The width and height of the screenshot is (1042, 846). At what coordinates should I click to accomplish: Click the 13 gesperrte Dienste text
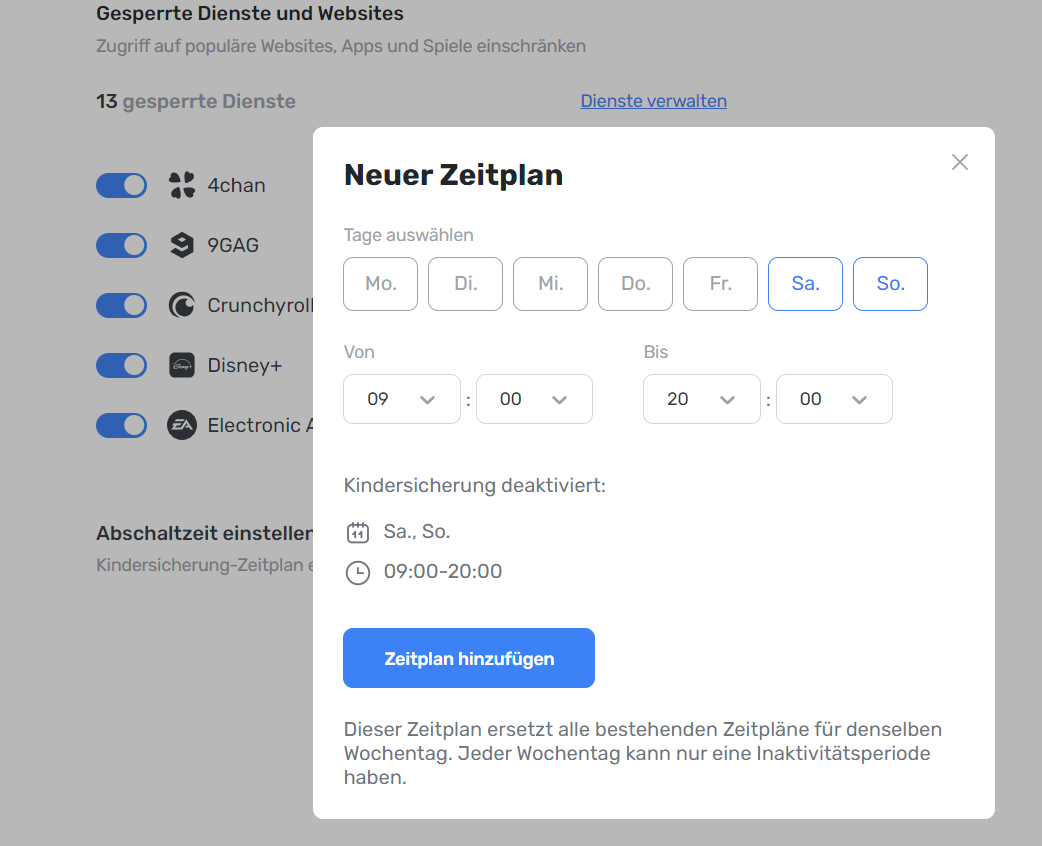(x=196, y=101)
